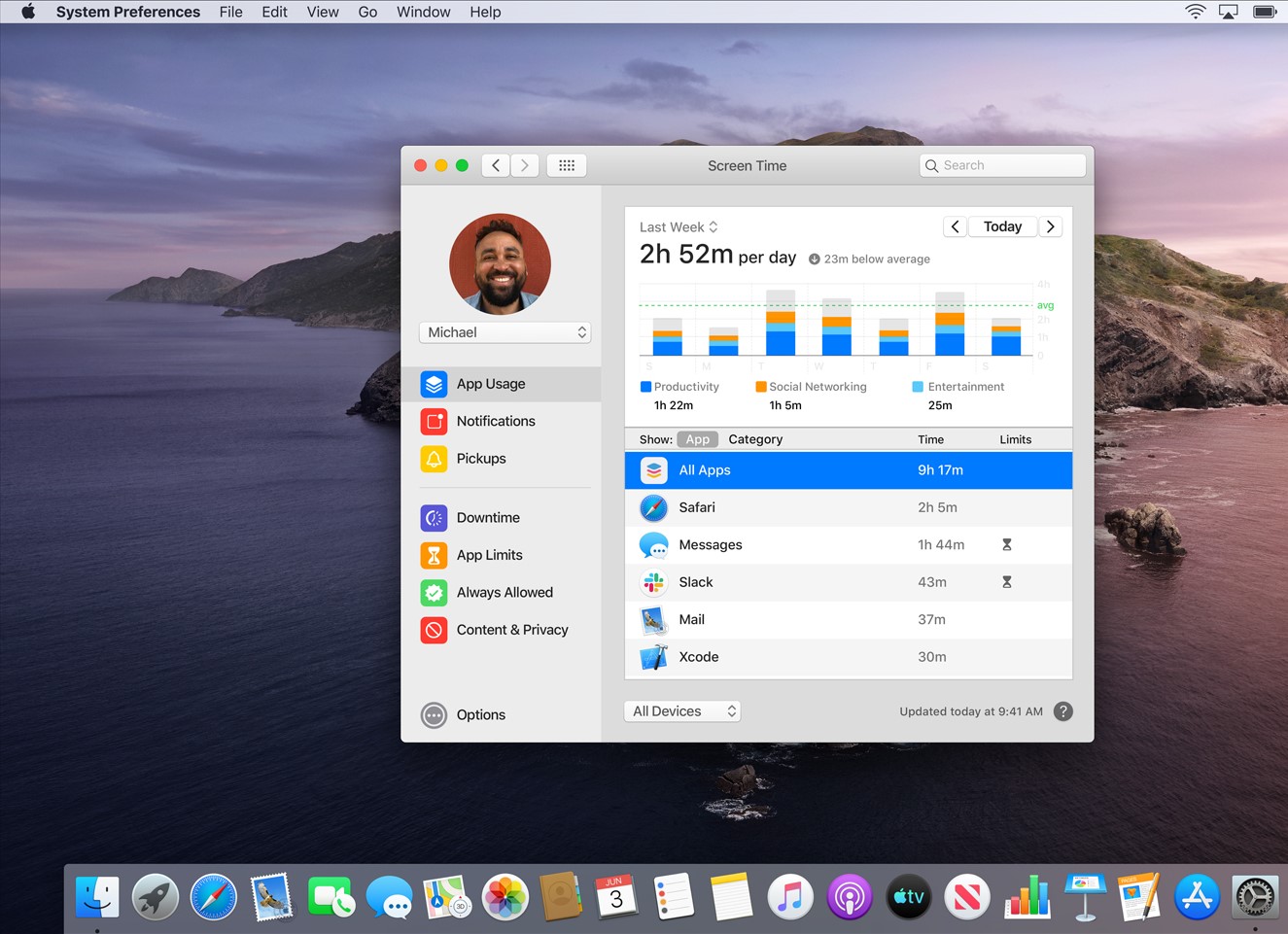Select the Notifications sidebar icon
Screen dimensions: 1288x934
(434, 421)
